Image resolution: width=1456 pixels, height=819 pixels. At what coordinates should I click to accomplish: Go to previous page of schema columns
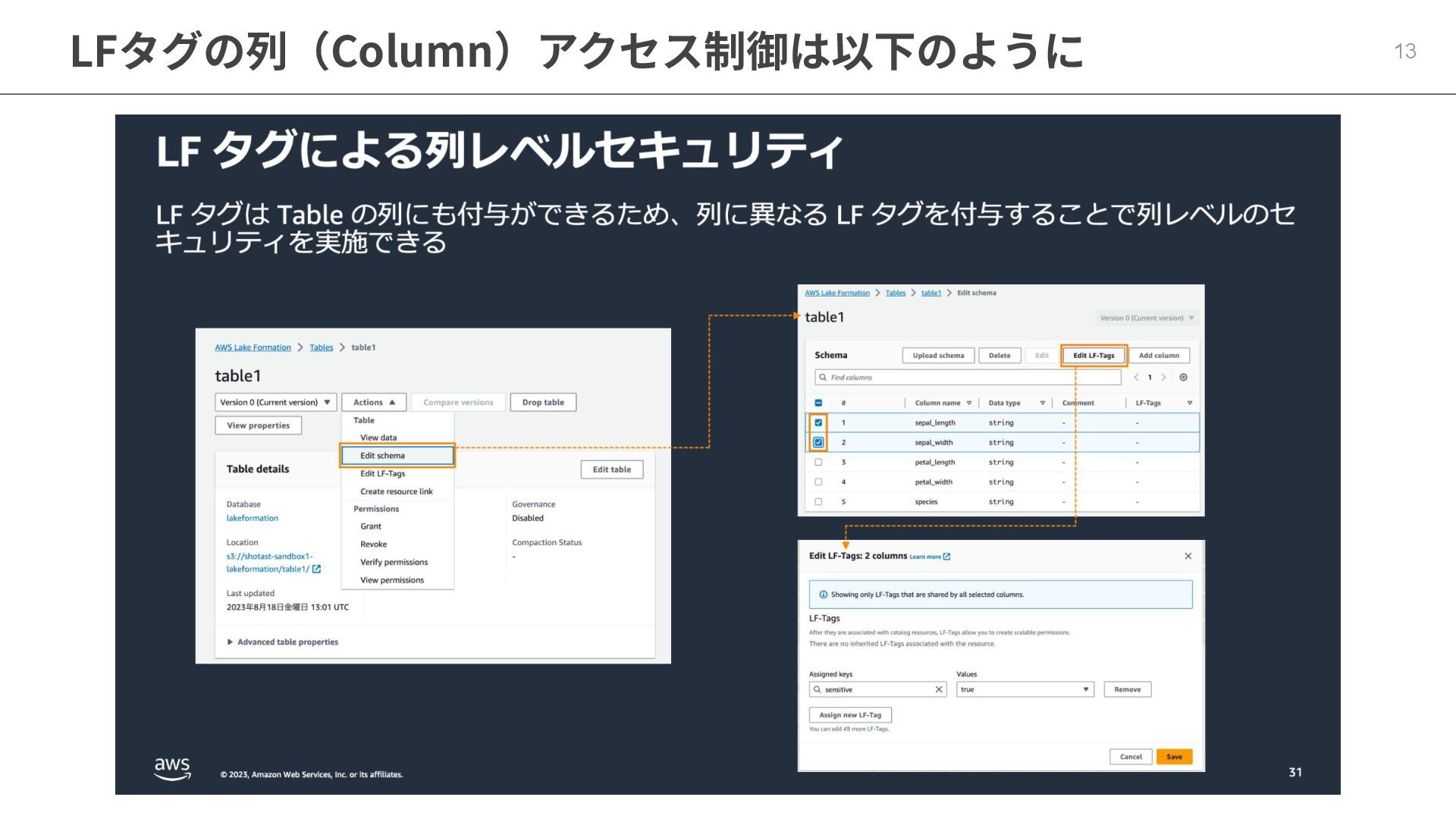pyautogui.click(x=1136, y=378)
